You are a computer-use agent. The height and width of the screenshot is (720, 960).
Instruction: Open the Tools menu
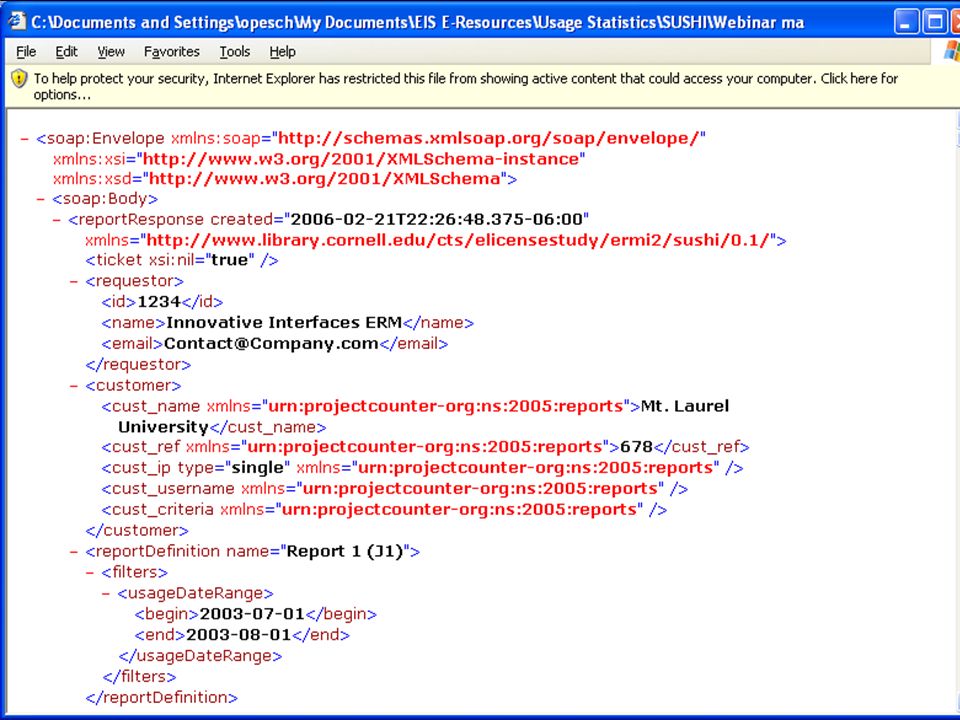(x=234, y=52)
